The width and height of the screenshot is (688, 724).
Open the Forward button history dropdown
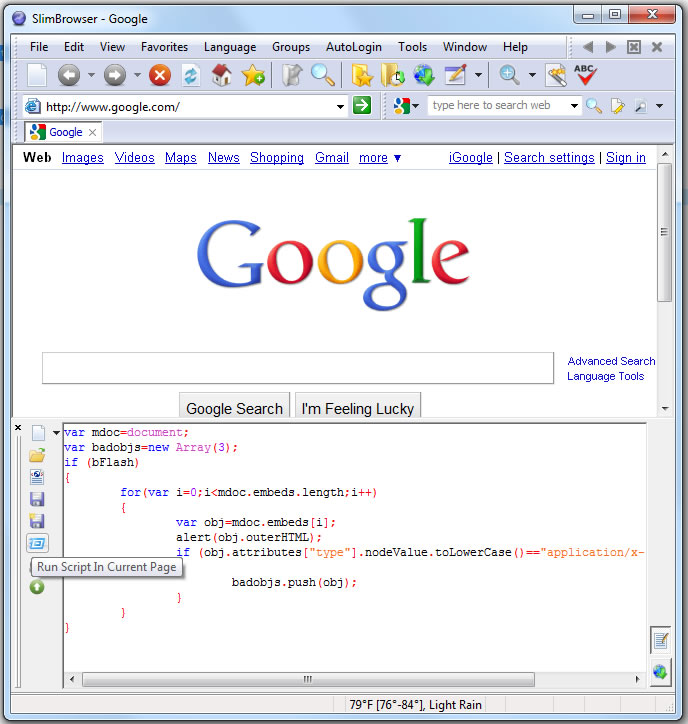pyautogui.click(x=137, y=75)
